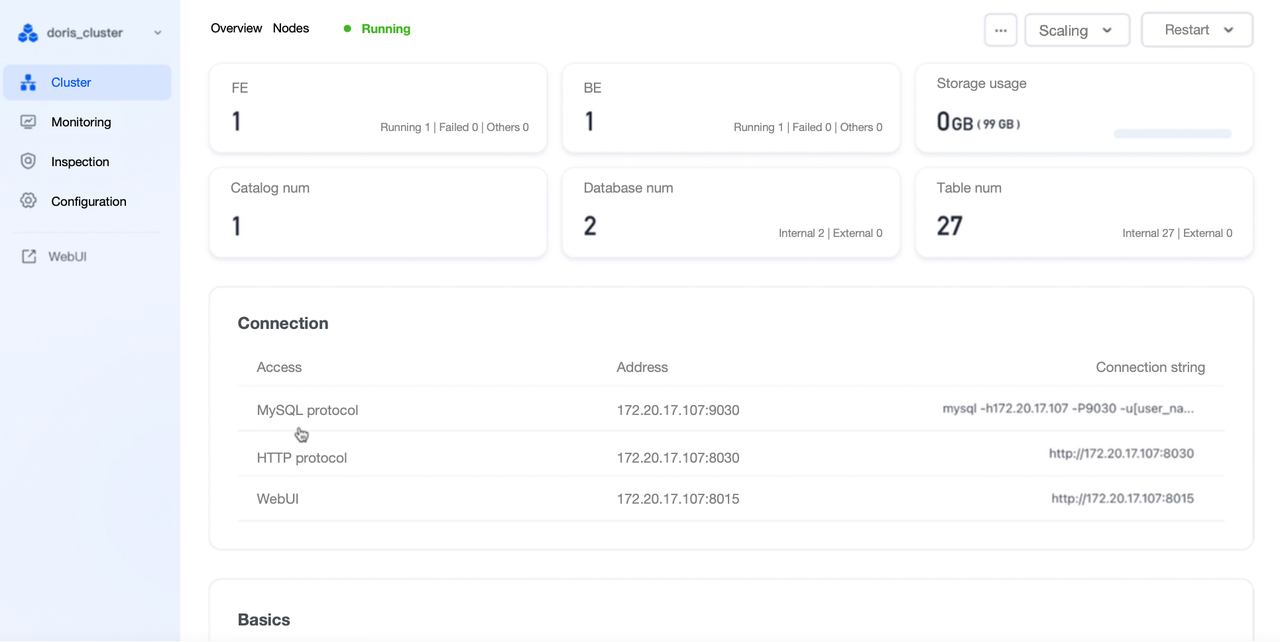Viewport: 1280px width, 642px height.
Task: Select the Overview tab
Action: click(x=236, y=28)
